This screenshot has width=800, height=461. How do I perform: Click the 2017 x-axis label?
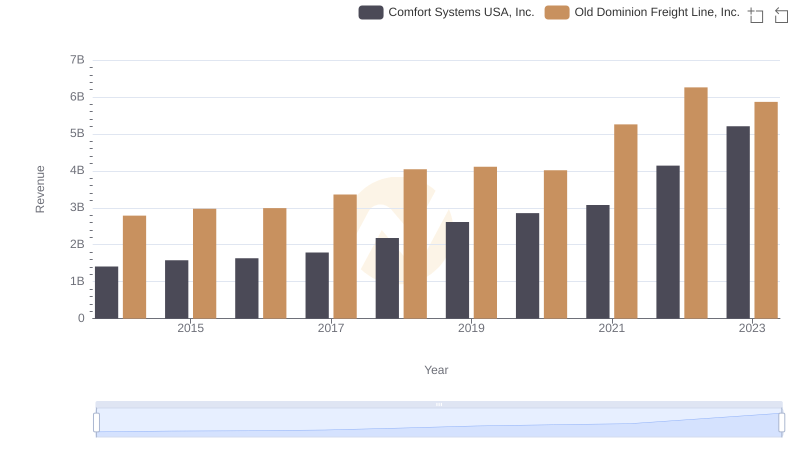click(331, 328)
